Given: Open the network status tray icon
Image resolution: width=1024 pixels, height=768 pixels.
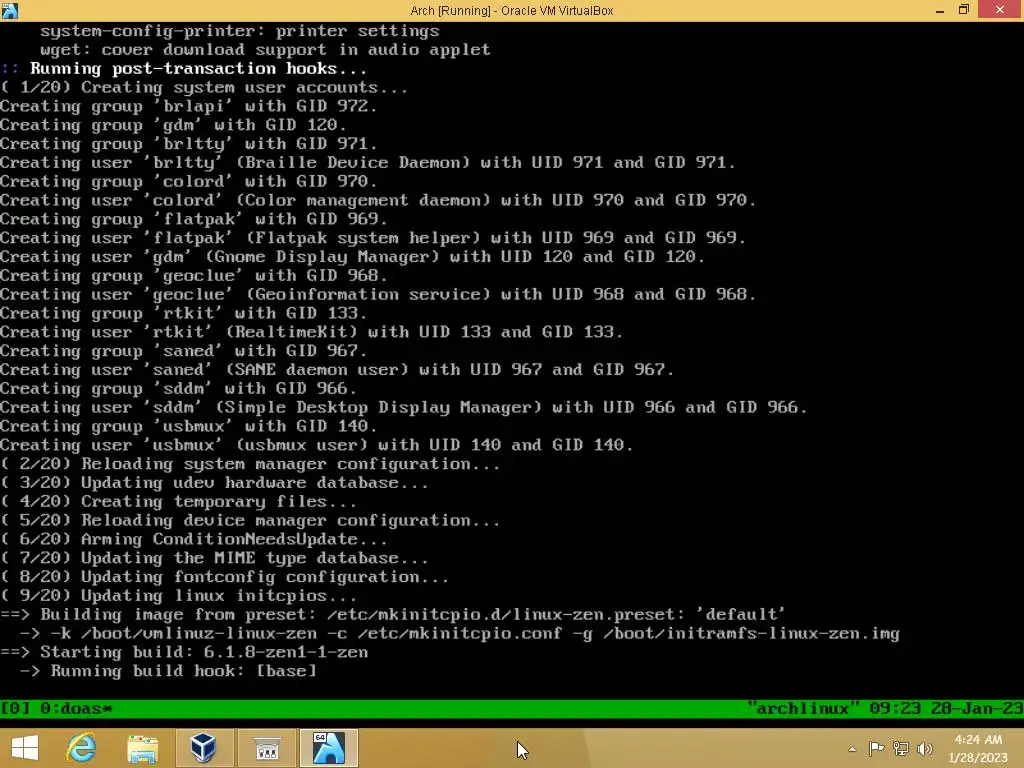Looking at the screenshot, I should click(901, 748).
